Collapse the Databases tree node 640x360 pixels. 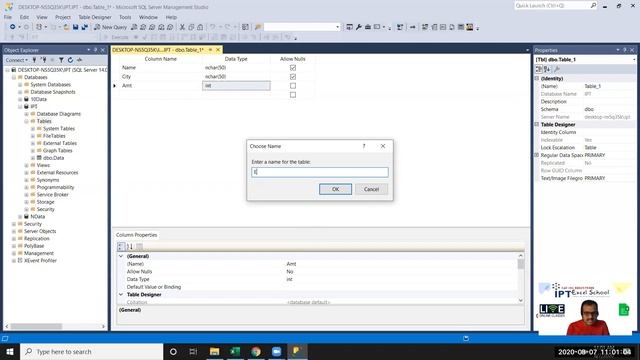coord(14,77)
